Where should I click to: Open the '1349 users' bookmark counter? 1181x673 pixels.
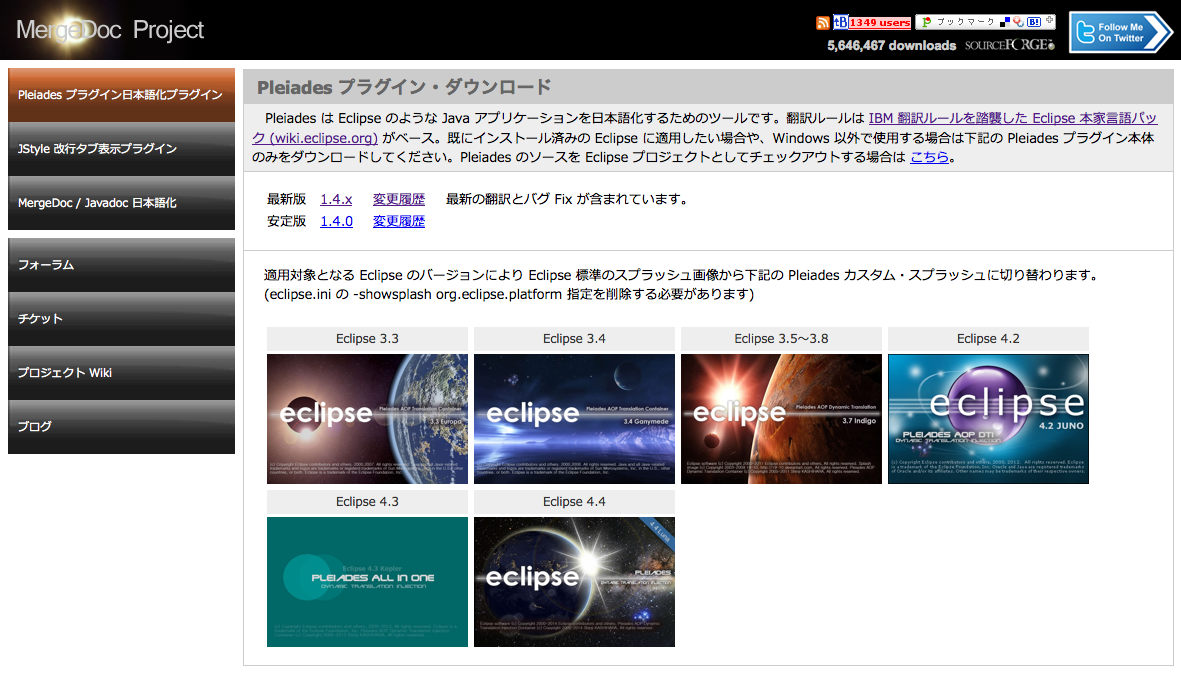[880, 23]
